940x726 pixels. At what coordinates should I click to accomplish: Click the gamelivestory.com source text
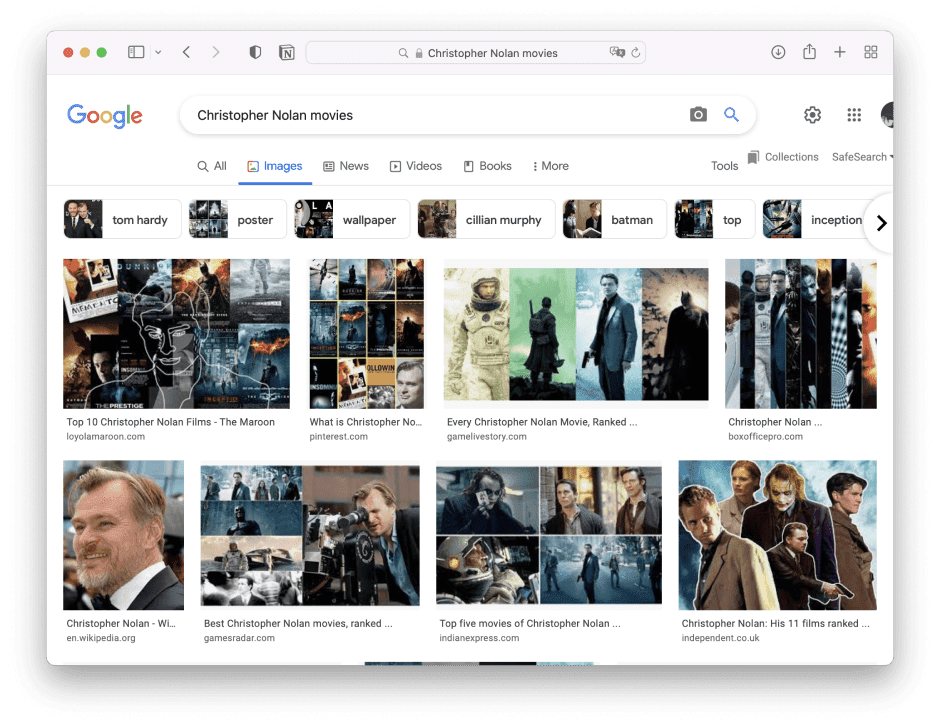pos(487,436)
